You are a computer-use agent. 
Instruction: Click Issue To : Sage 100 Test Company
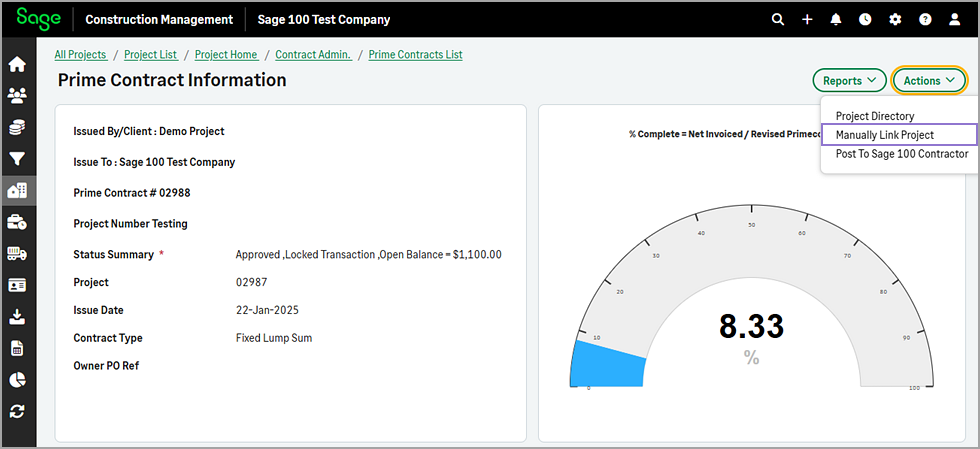click(154, 162)
